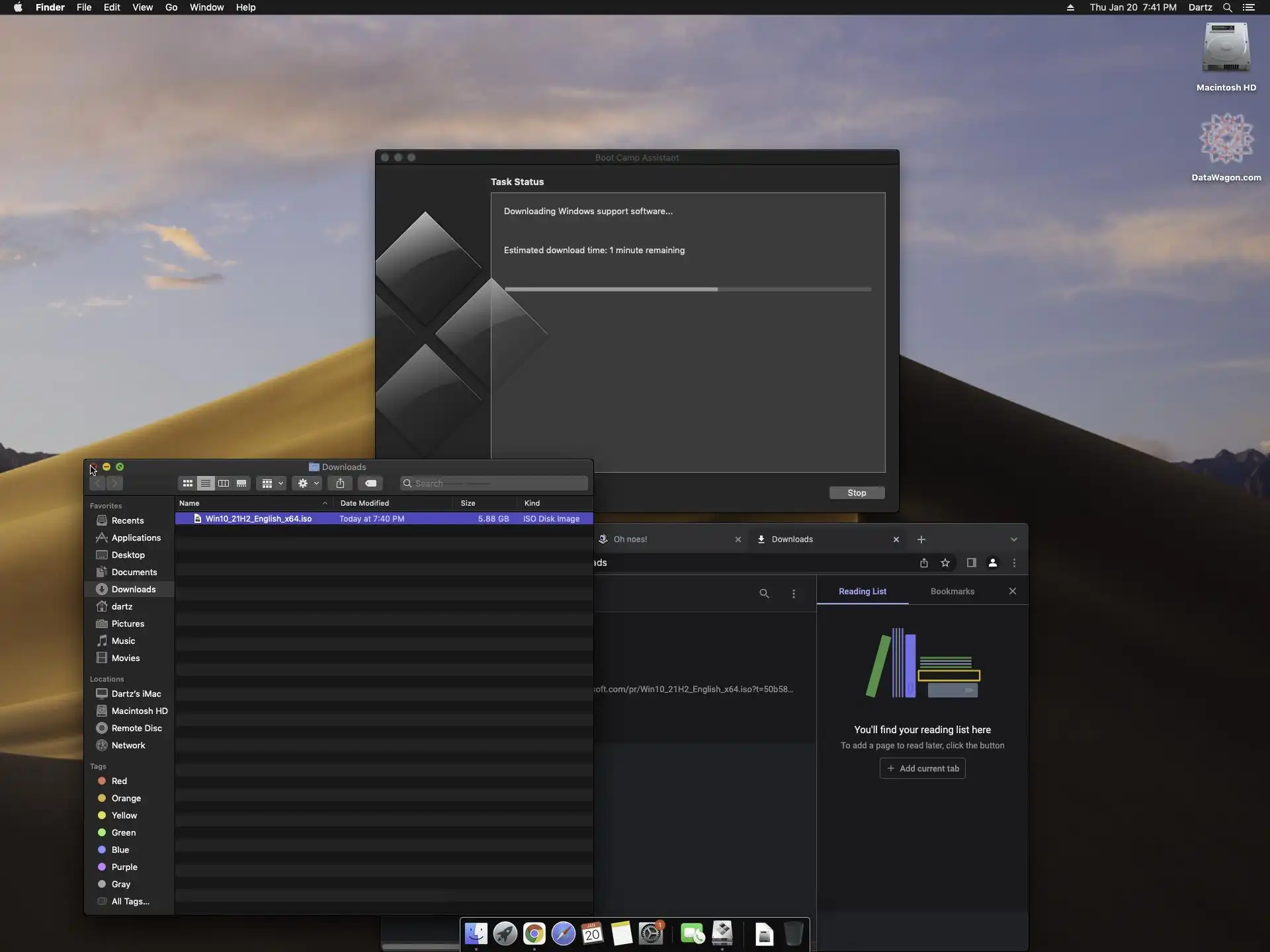Open the group-by dropdown in Finder
Viewport: 1270px width, 952px height.
point(271,483)
